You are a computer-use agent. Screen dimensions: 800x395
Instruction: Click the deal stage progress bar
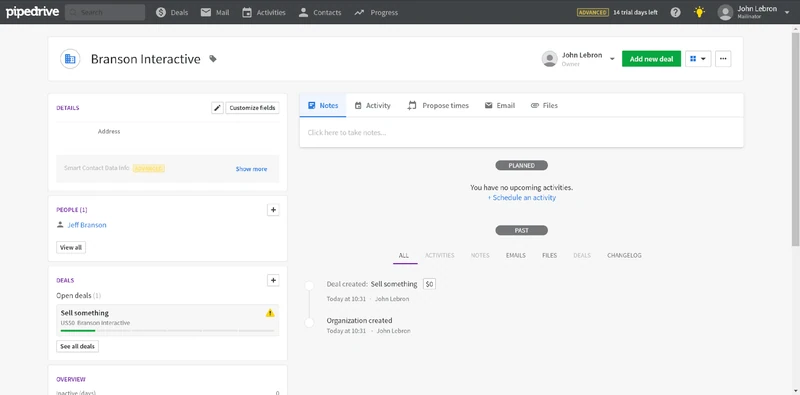coord(167,331)
